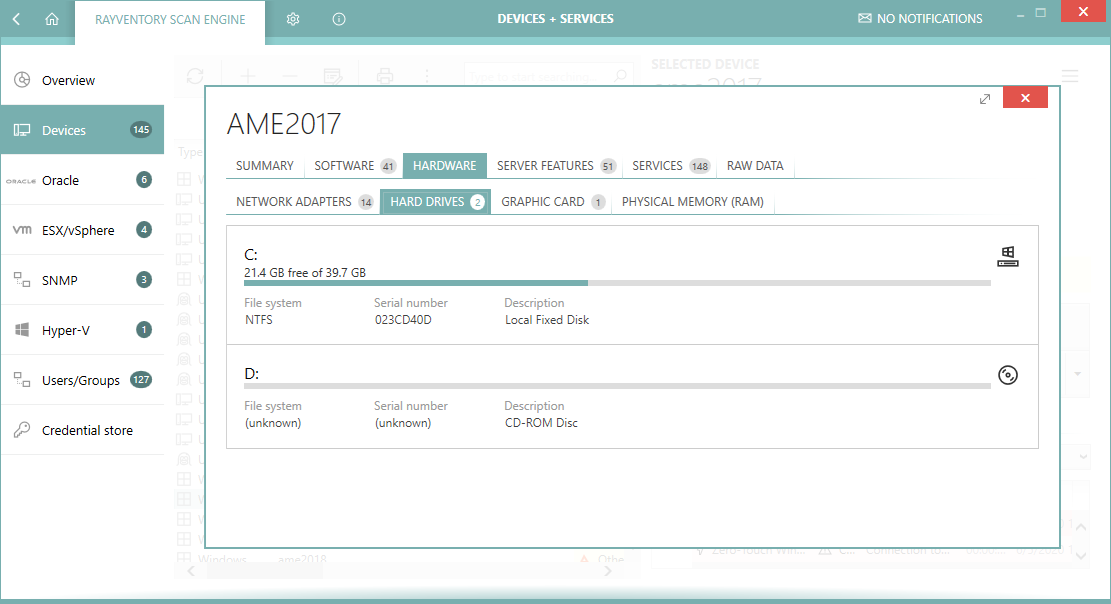The width and height of the screenshot is (1111, 604).
Task: Click the back arrow in title bar
Action: (17, 19)
